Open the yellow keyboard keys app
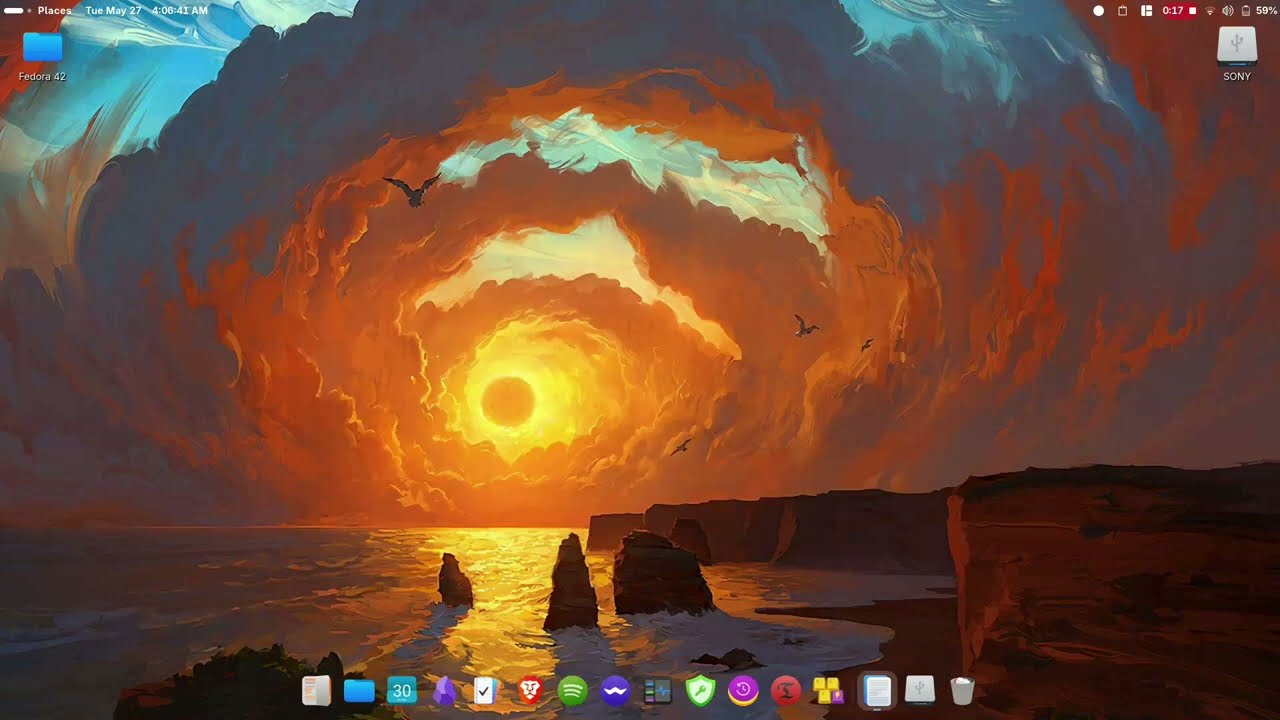The width and height of the screenshot is (1280, 720). (x=829, y=690)
